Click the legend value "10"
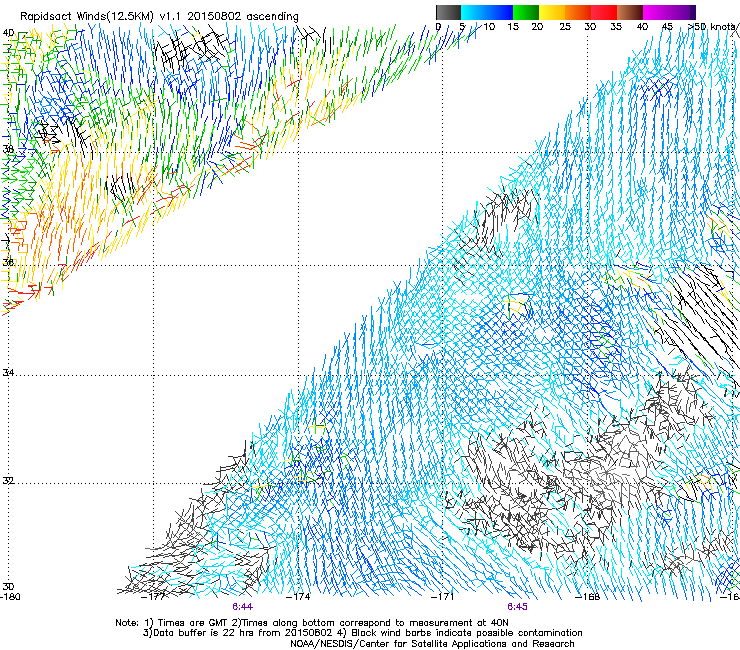 pyautogui.click(x=489, y=27)
